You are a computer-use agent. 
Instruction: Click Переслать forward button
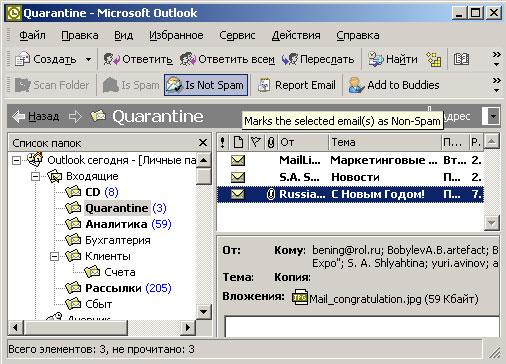(318, 59)
